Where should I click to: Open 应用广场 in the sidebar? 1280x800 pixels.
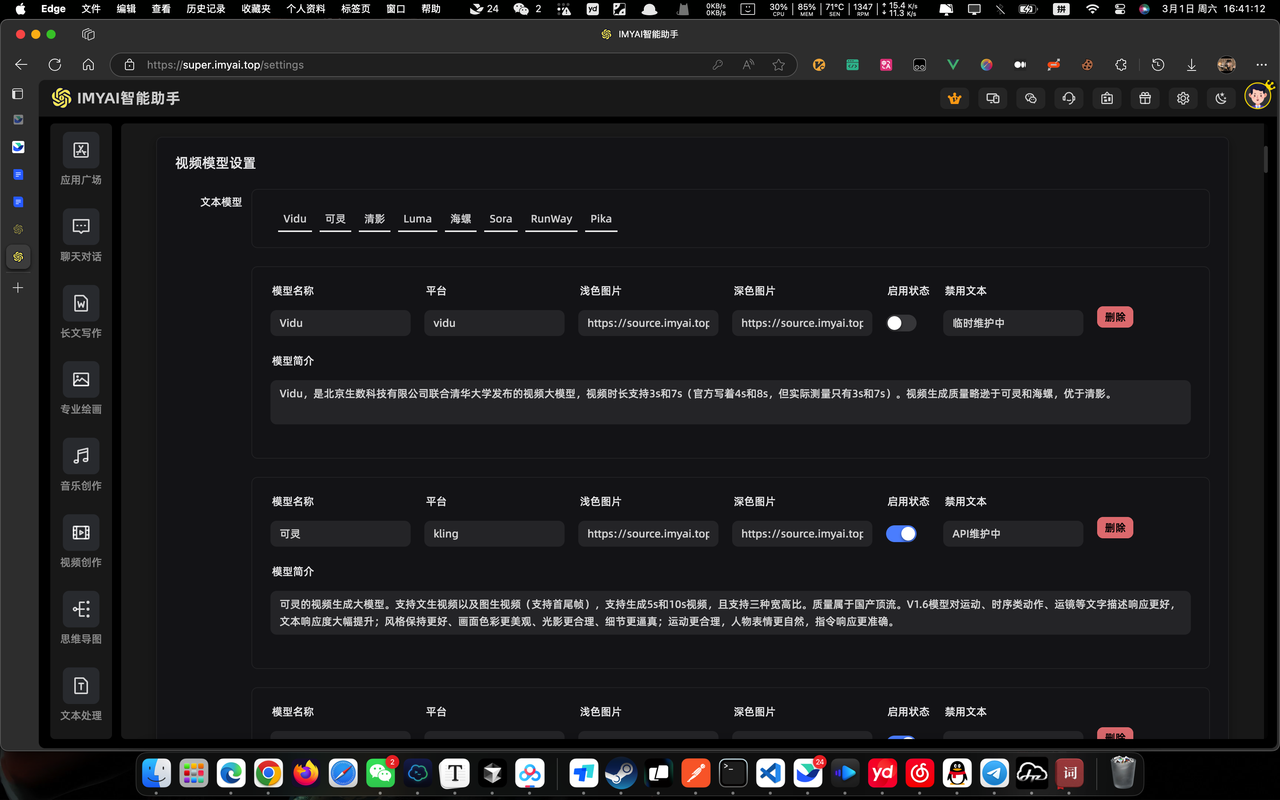tap(81, 160)
